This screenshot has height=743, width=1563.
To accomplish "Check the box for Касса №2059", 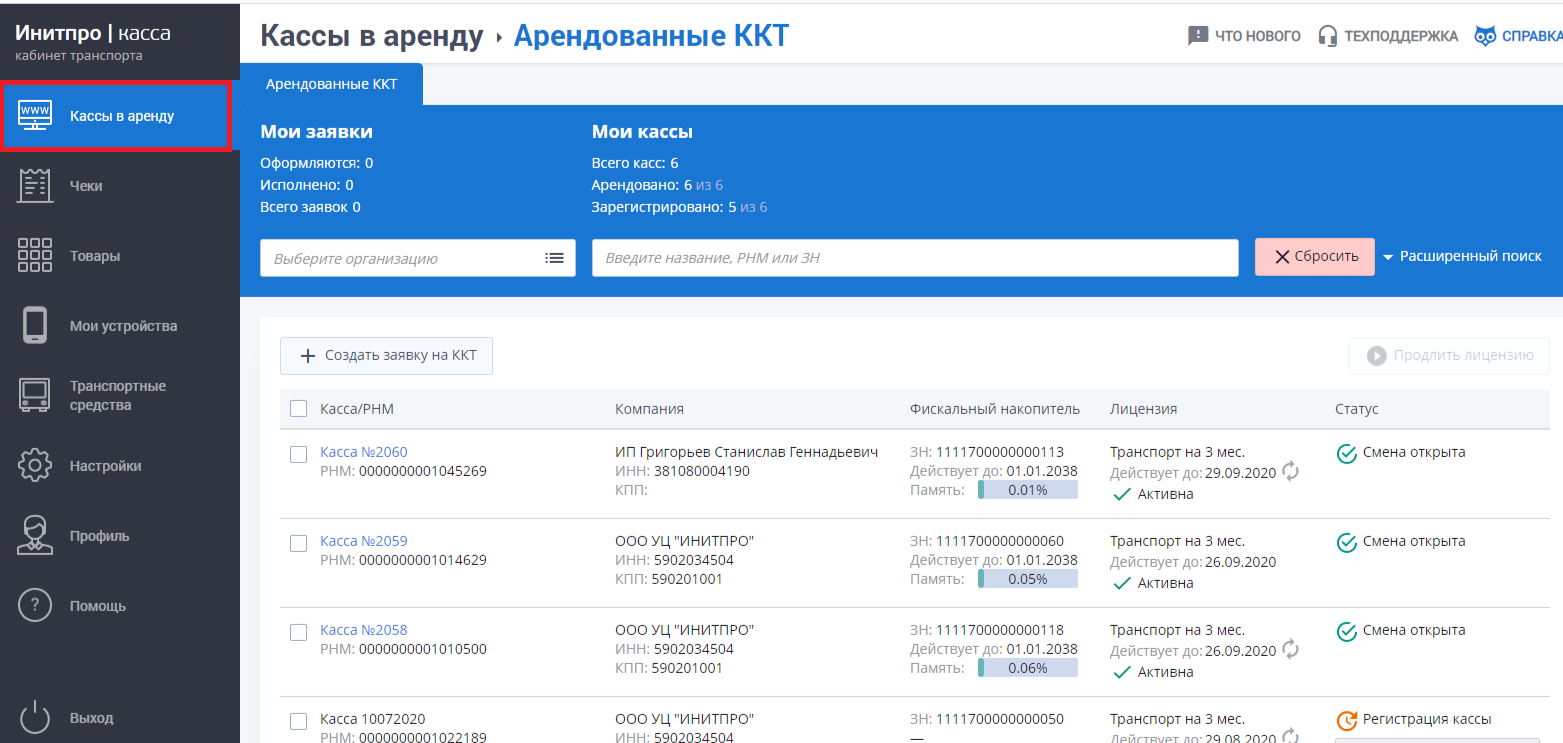I will pyautogui.click(x=298, y=543).
